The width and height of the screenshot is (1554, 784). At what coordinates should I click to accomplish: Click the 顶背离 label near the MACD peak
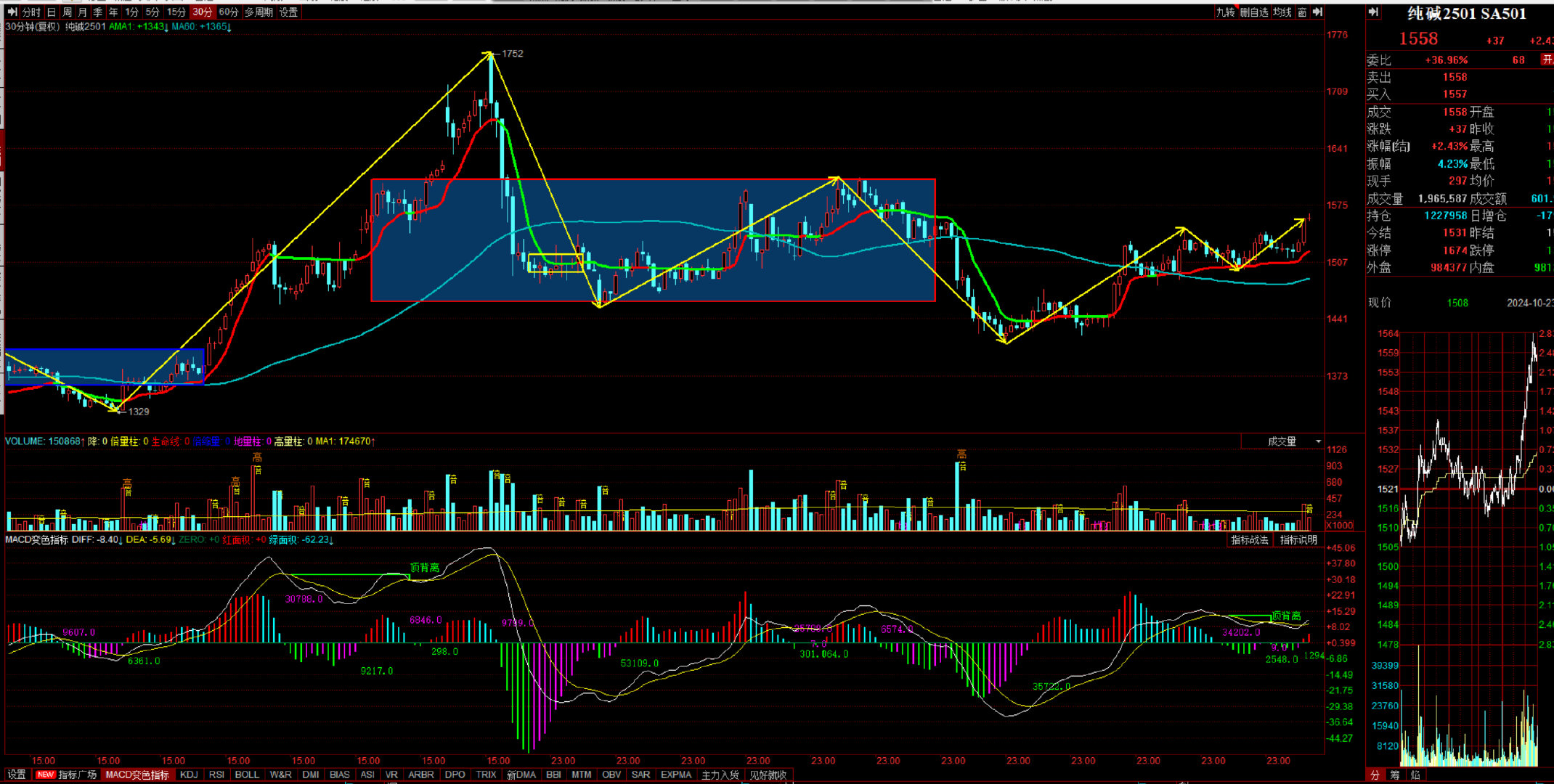[425, 568]
